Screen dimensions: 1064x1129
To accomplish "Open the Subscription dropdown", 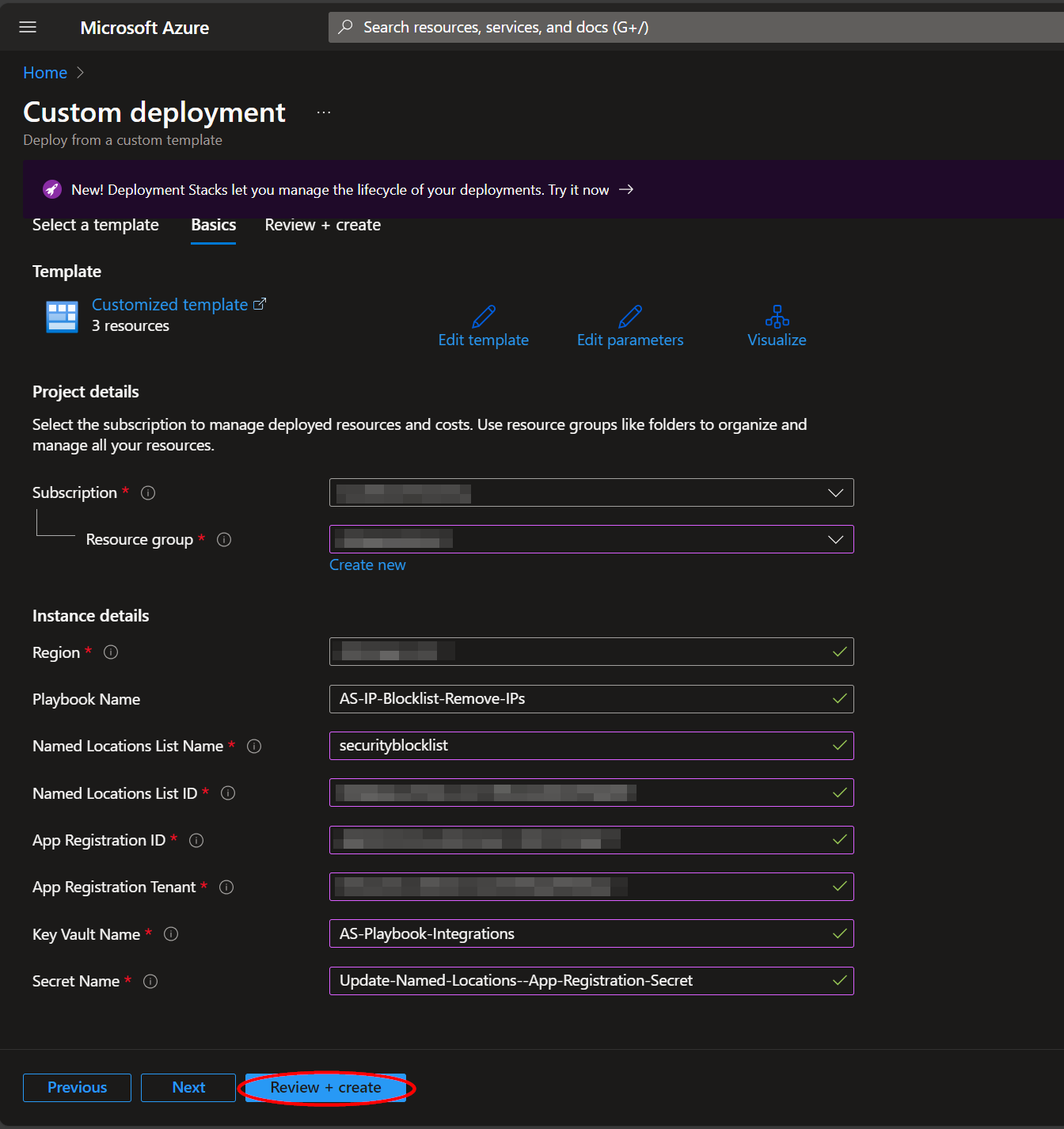I will (591, 492).
